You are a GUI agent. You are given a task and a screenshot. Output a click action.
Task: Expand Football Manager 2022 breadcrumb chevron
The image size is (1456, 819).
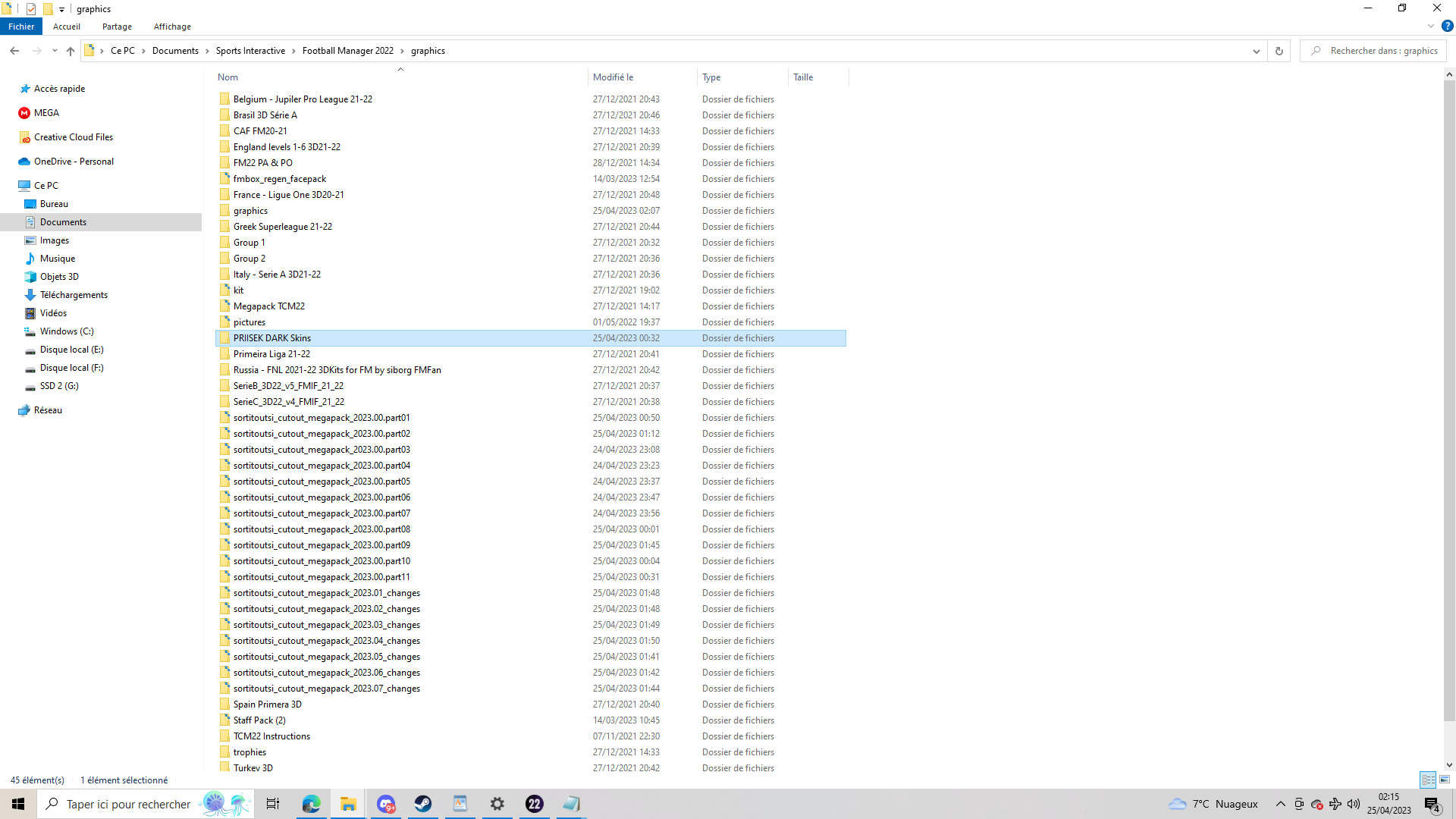click(402, 51)
